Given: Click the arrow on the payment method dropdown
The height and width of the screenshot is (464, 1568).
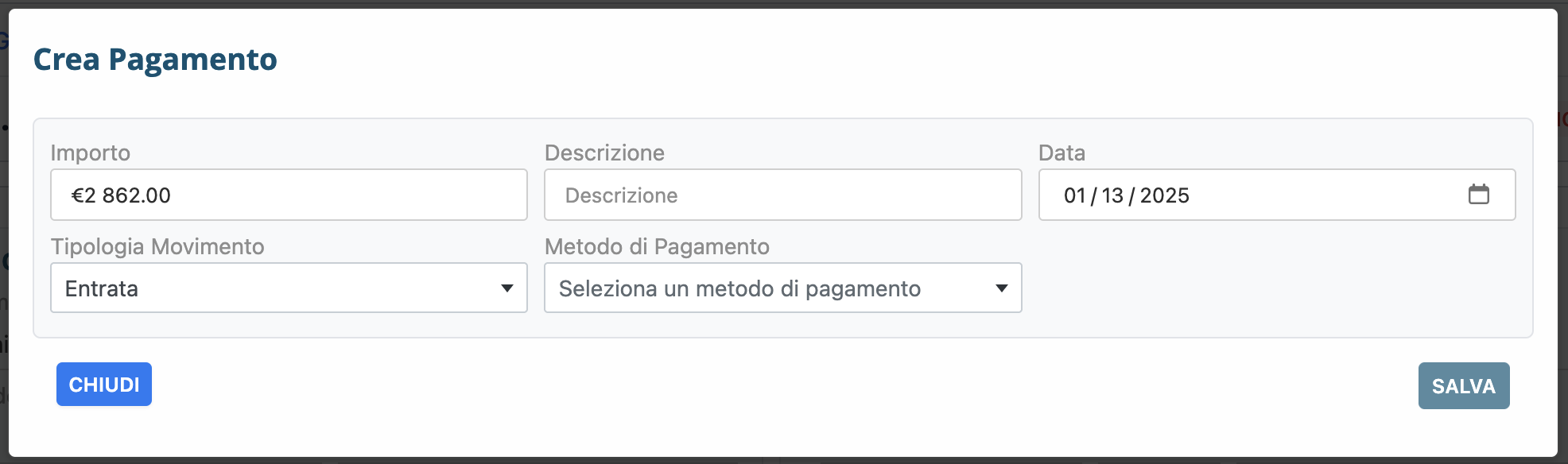Looking at the screenshot, I should (1001, 288).
